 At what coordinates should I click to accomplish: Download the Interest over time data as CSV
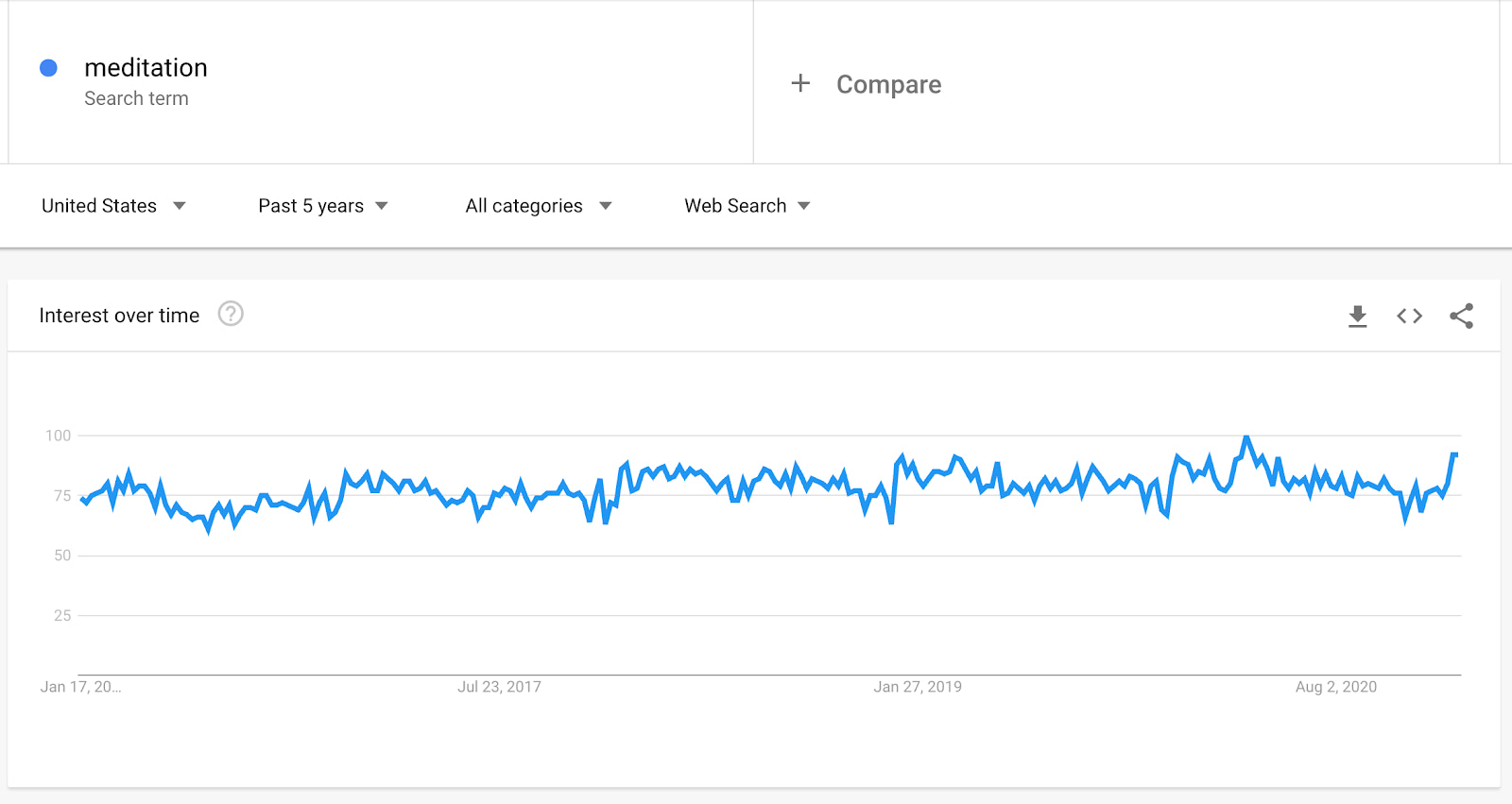1357,316
